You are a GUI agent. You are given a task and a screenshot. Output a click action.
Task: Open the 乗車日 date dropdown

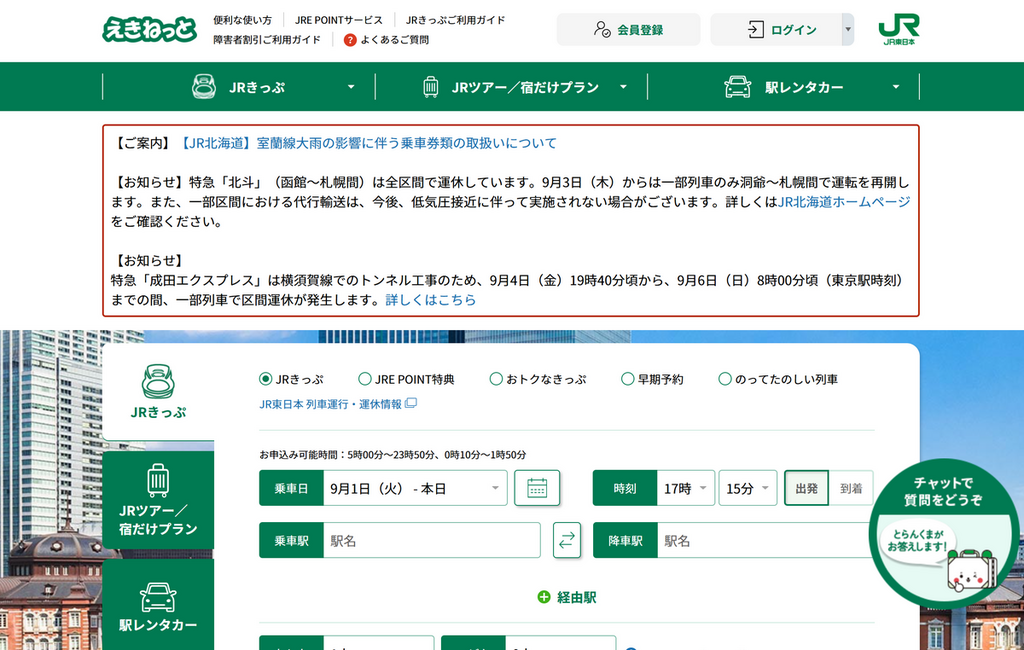[x=415, y=488]
